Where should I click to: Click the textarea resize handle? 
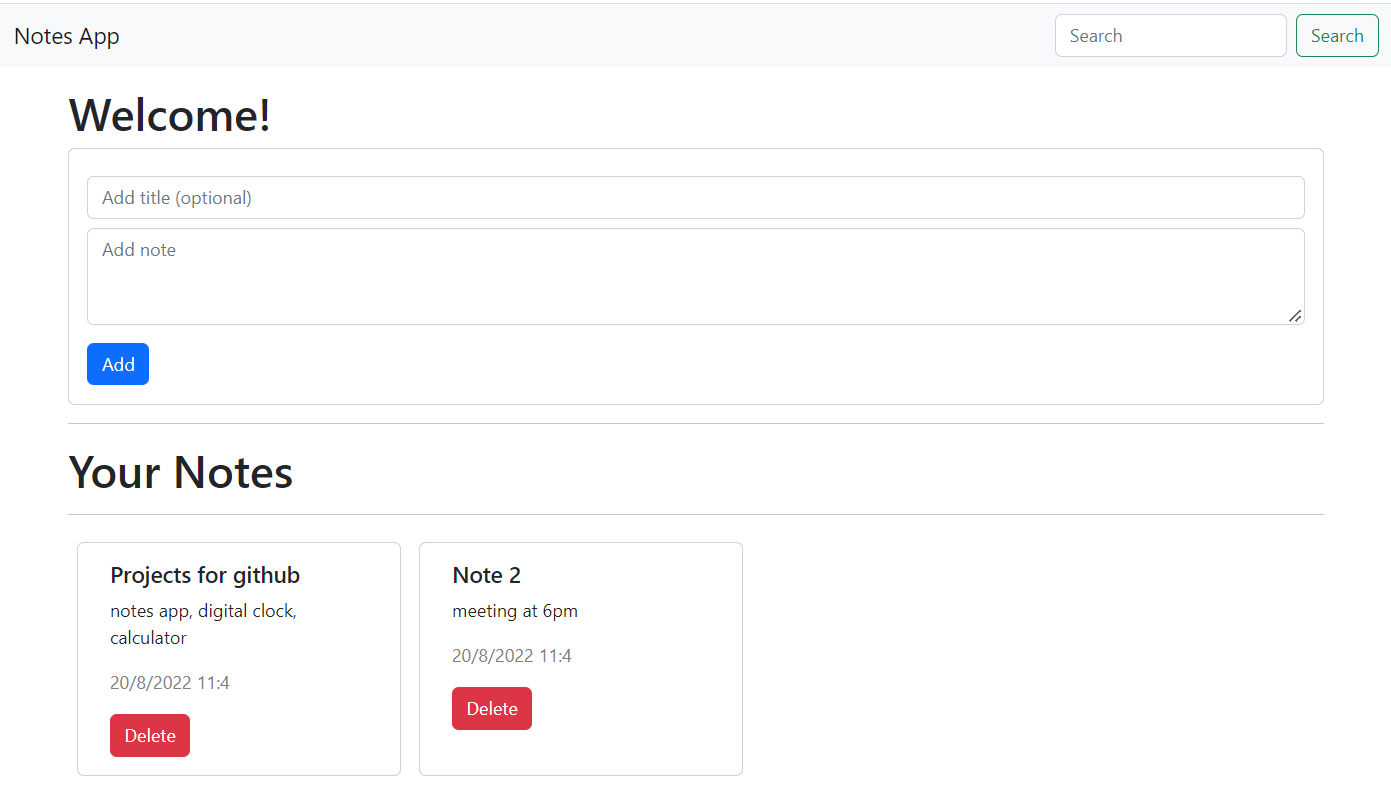click(x=1295, y=317)
